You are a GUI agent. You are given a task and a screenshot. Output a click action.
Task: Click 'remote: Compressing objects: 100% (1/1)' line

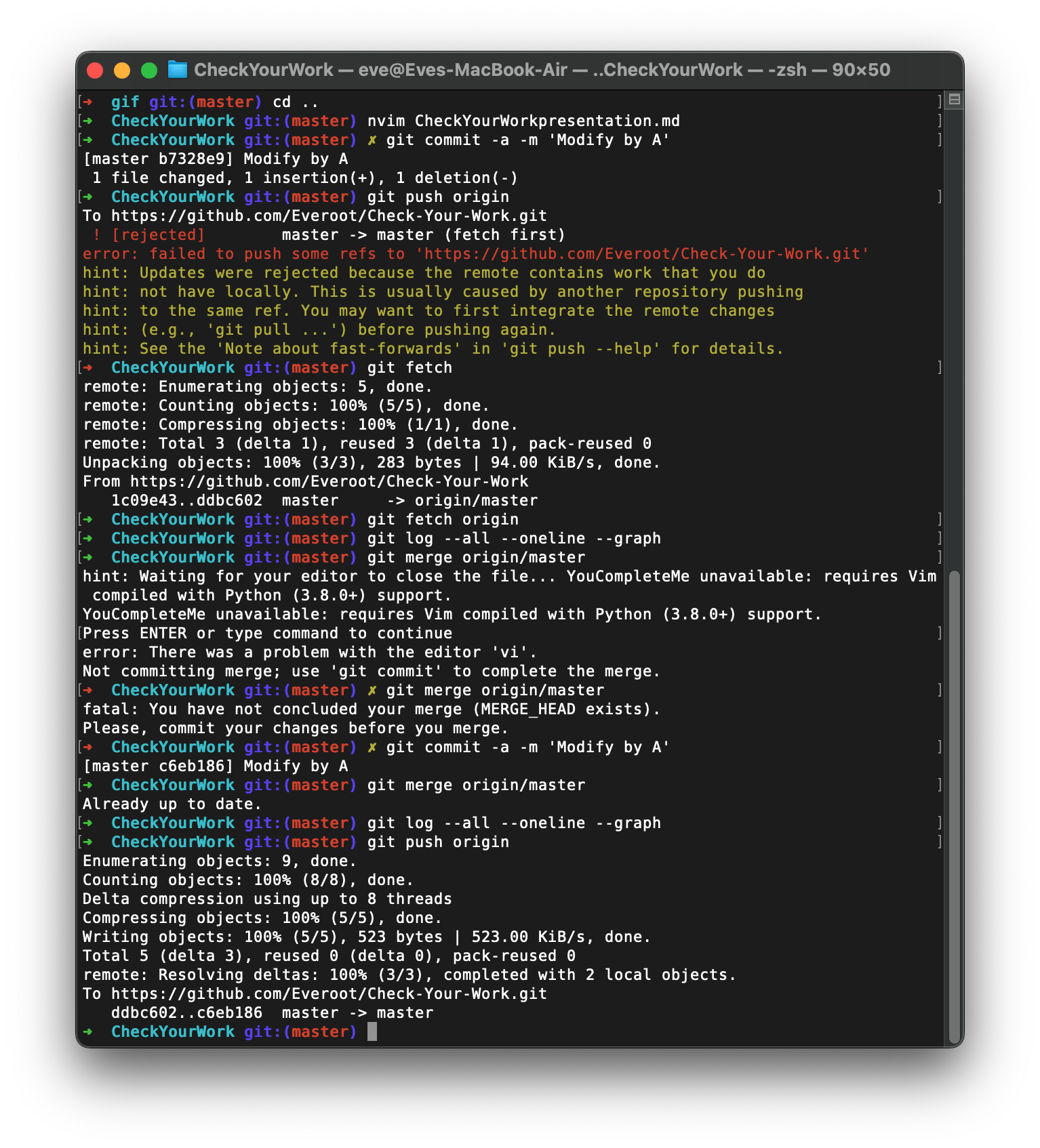coord(300,424)
